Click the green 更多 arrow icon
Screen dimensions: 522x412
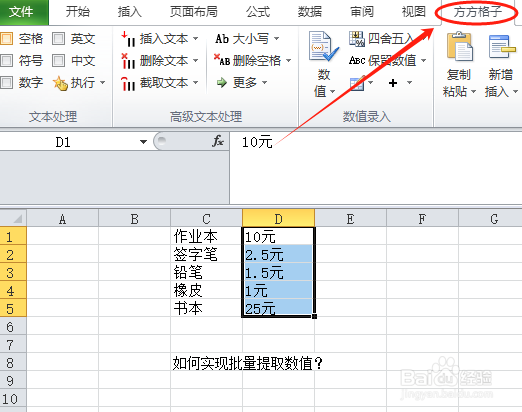(x=222, y=82)
